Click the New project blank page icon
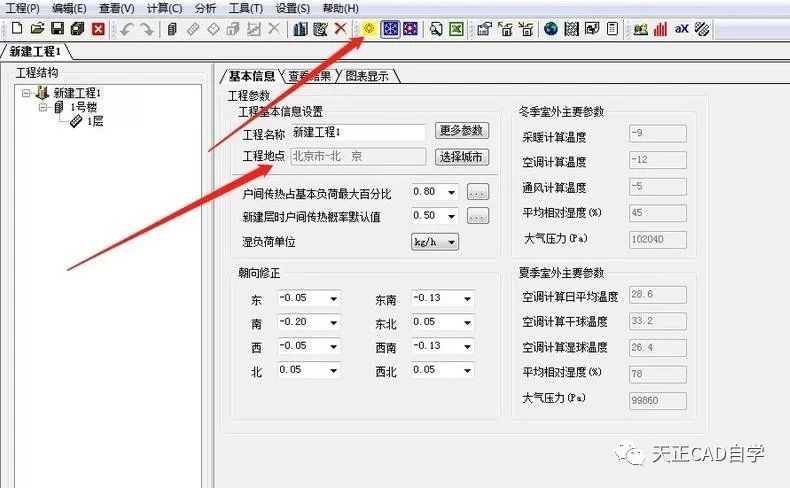The height and width of the screenshot is (488, 790). [x=17, y=29]
